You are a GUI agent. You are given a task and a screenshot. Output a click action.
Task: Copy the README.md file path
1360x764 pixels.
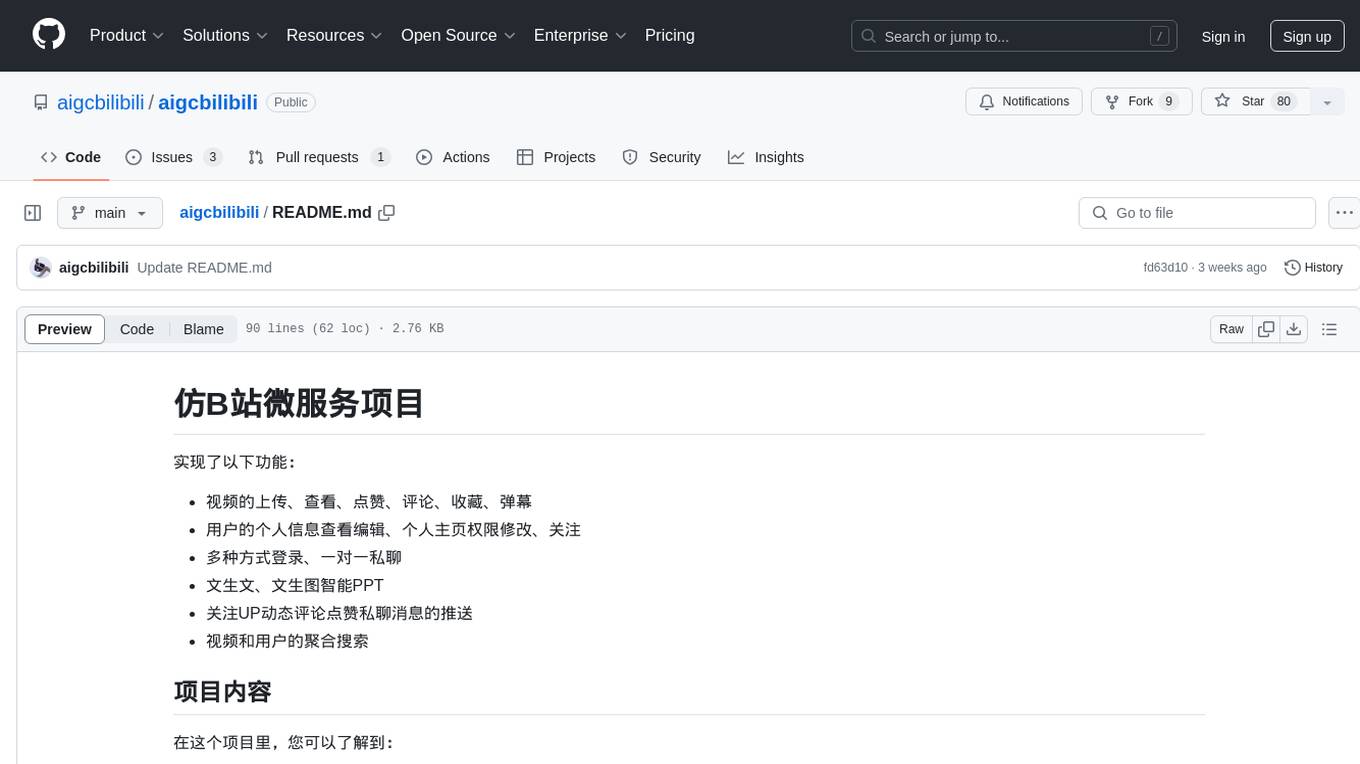click(x=387, y=212)
